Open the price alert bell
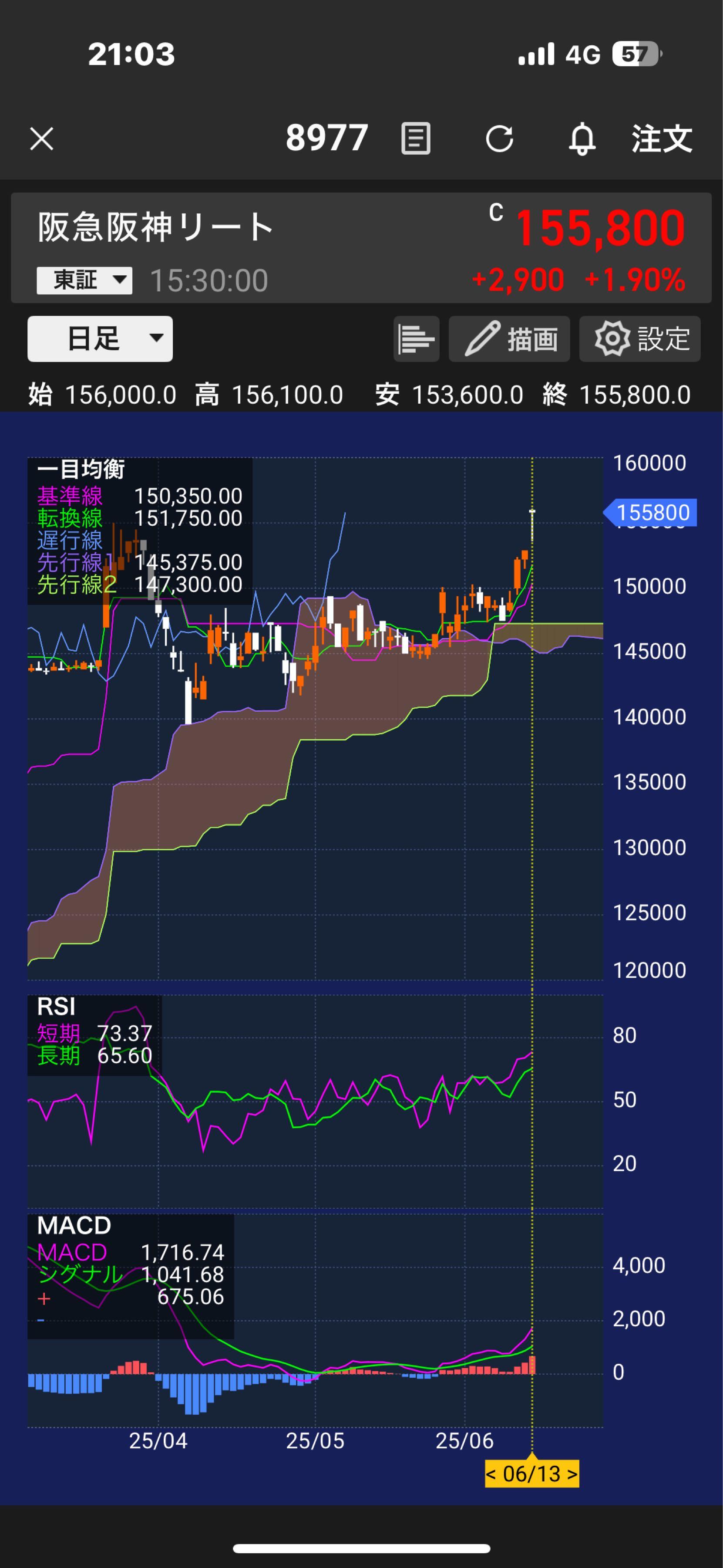 click(582, 139)
